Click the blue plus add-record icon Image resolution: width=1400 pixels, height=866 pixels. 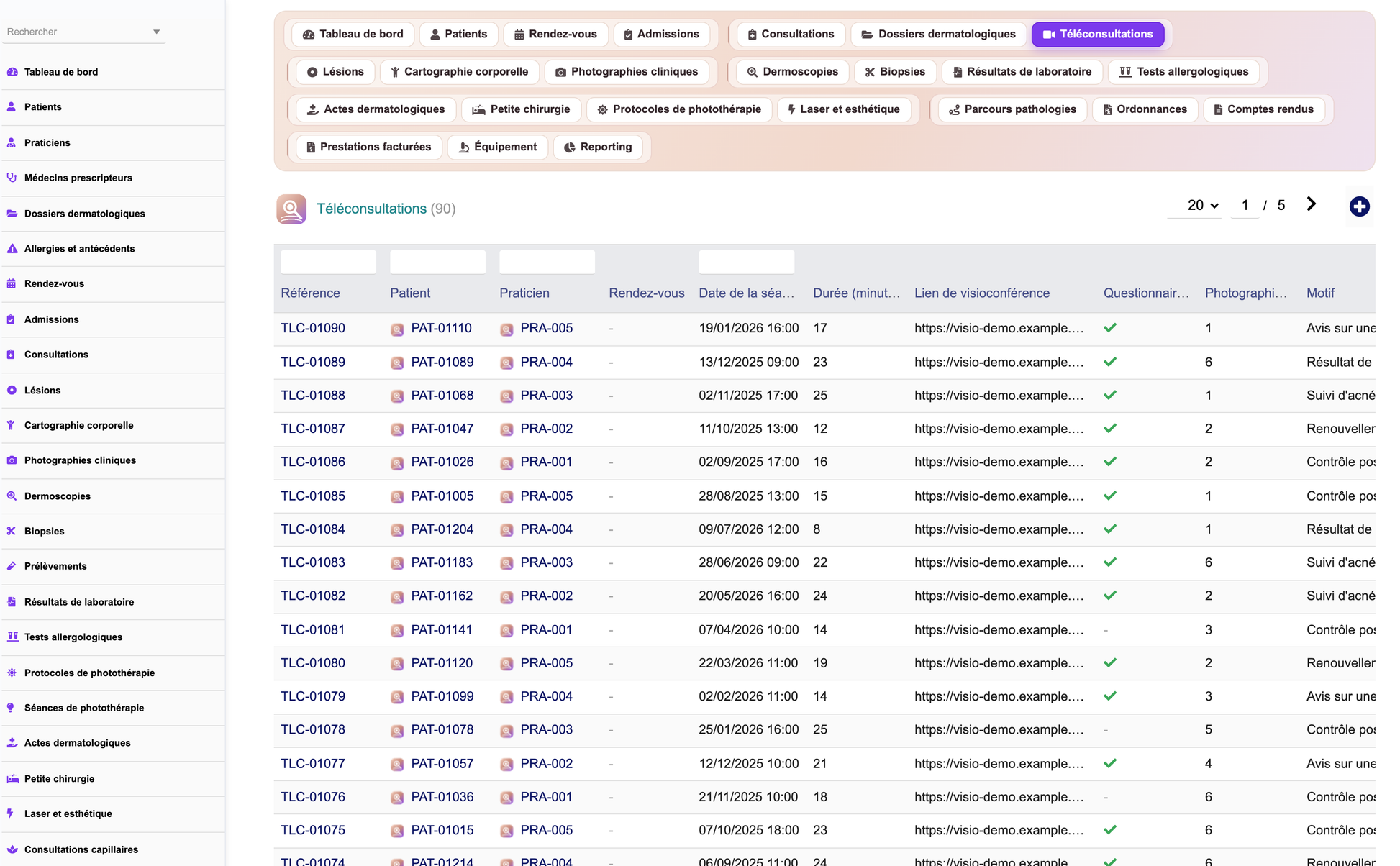click(1359, 206)
